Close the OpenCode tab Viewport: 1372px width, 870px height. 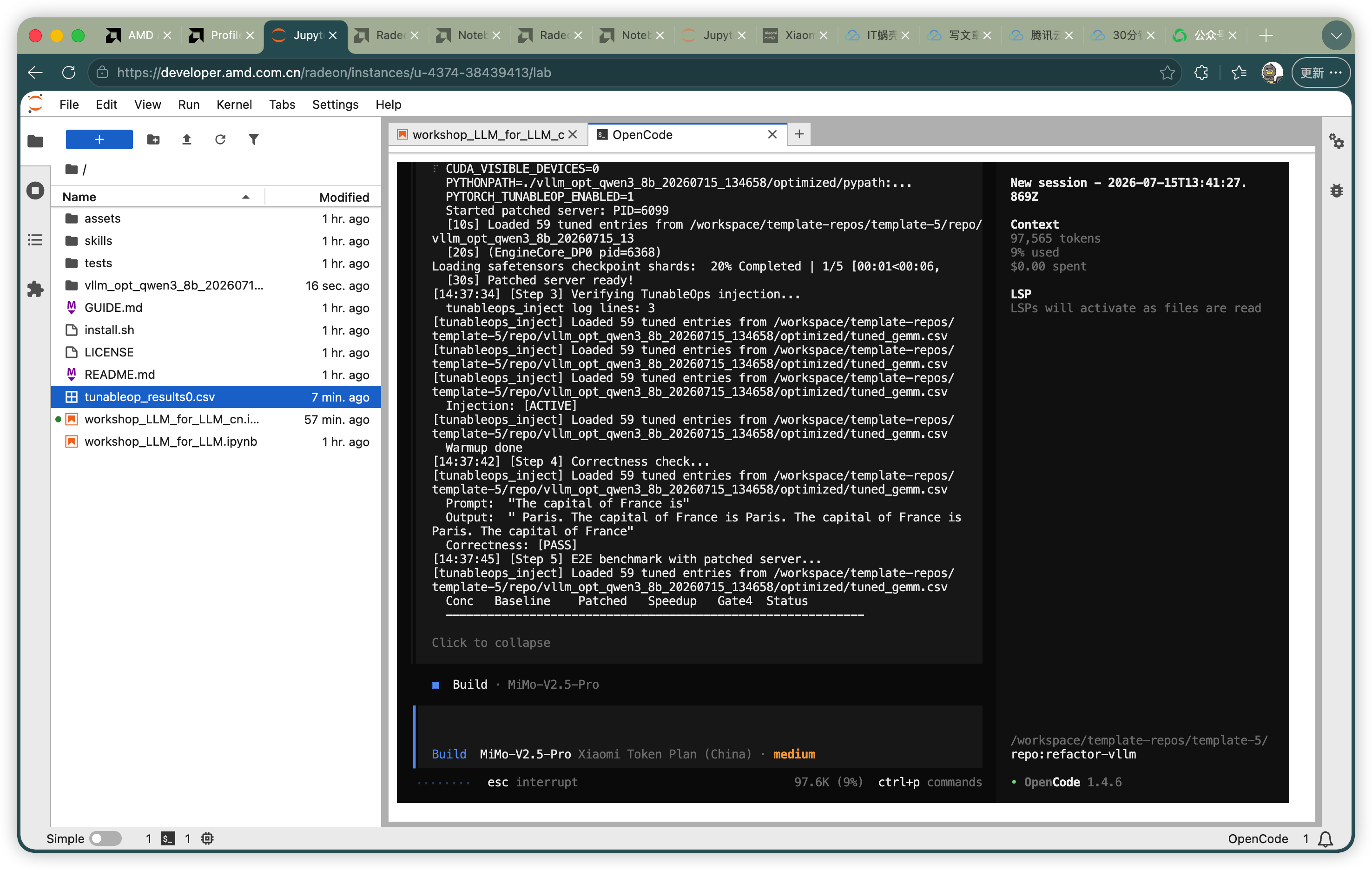772,134
